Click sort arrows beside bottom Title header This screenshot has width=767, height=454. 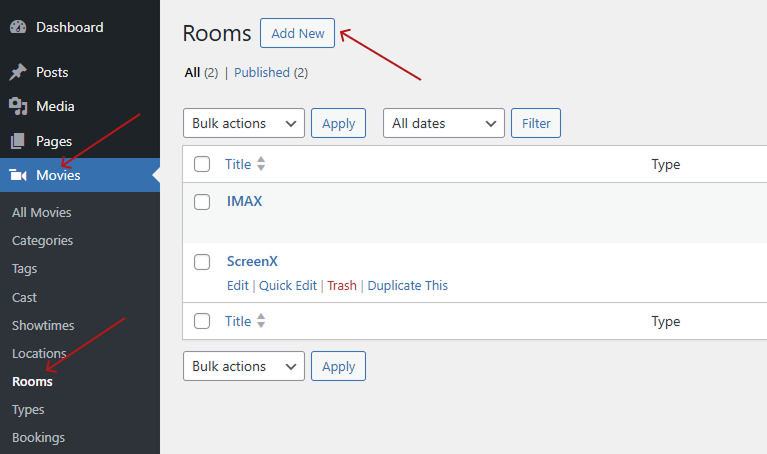[x=262, y=321]
